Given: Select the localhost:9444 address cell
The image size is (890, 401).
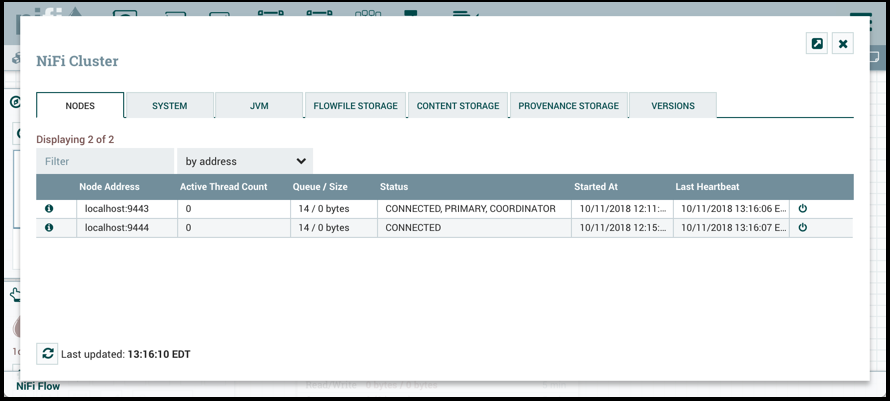Looking at the screenshot, I should (127, 228).
